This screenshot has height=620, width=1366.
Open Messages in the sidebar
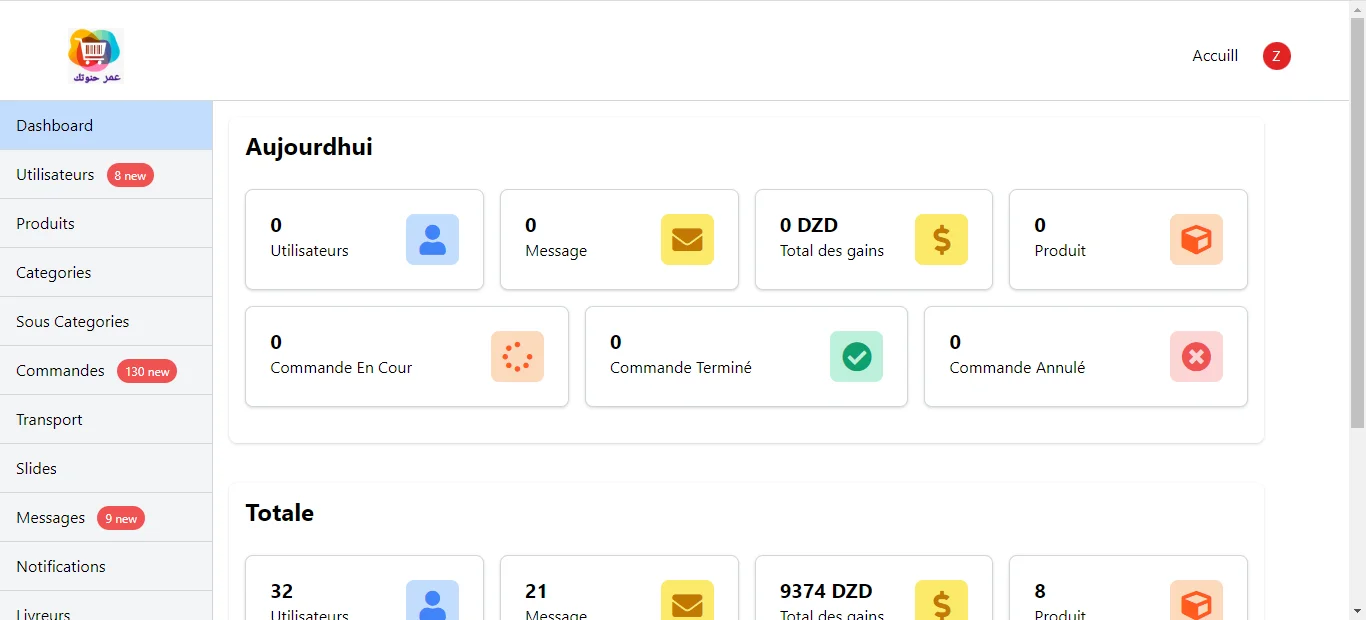click(x=106, y=518)
